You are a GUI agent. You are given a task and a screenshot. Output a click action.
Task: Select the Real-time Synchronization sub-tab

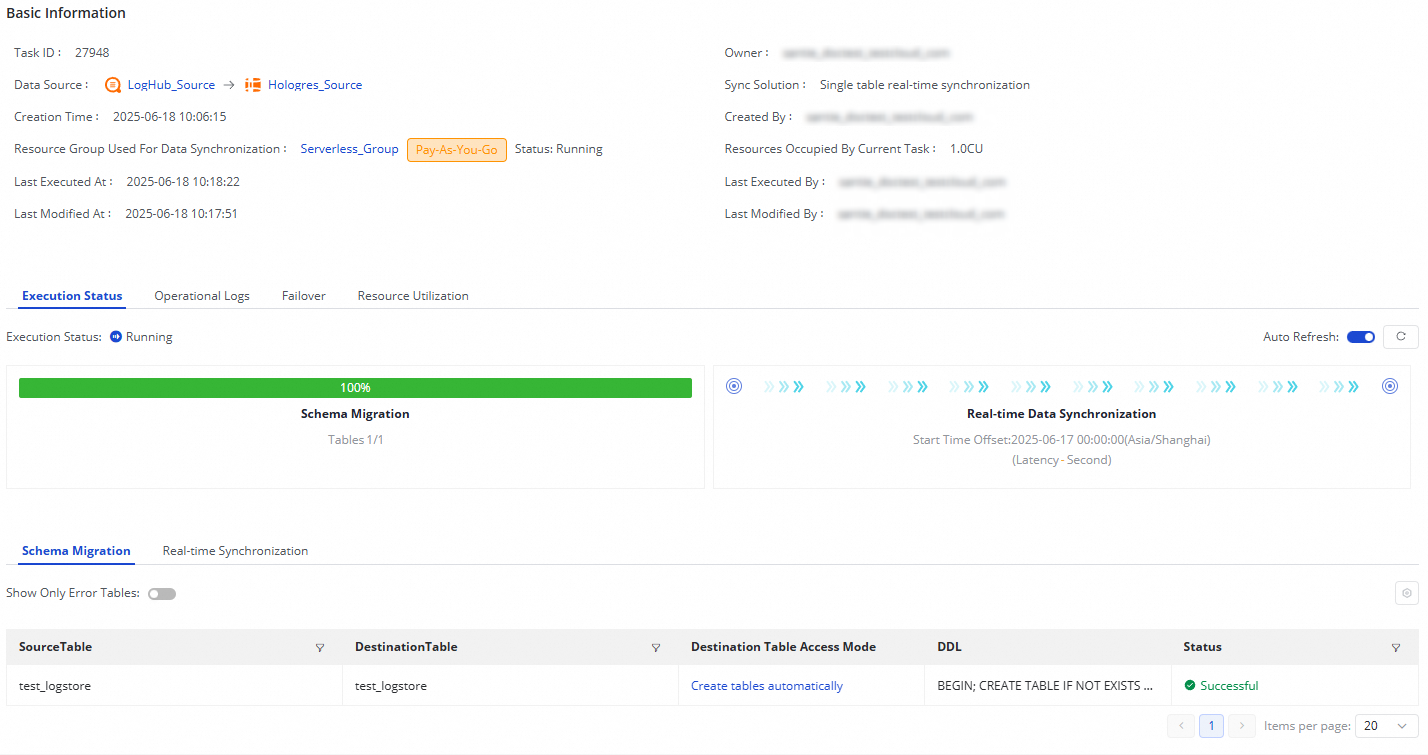click(x=235, y=551)
